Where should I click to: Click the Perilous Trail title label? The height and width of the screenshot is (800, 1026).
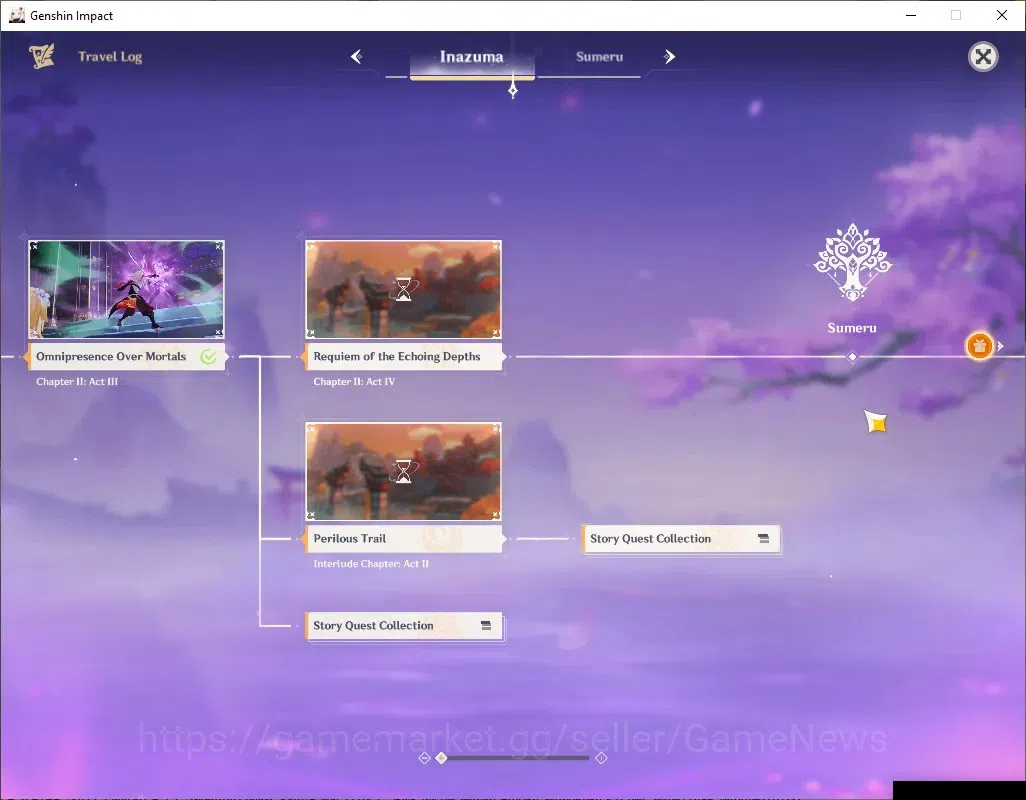(349, 538)
